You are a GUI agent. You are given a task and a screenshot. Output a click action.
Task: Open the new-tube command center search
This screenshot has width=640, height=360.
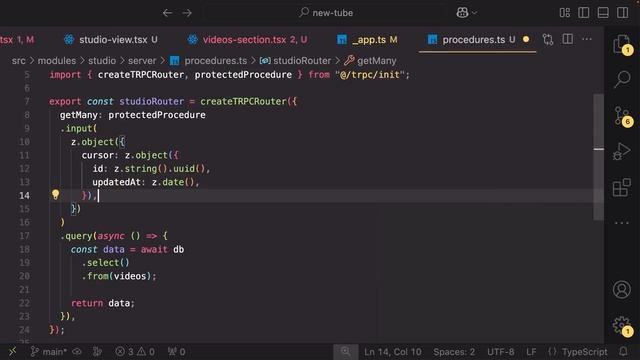(x=326, y=13)
